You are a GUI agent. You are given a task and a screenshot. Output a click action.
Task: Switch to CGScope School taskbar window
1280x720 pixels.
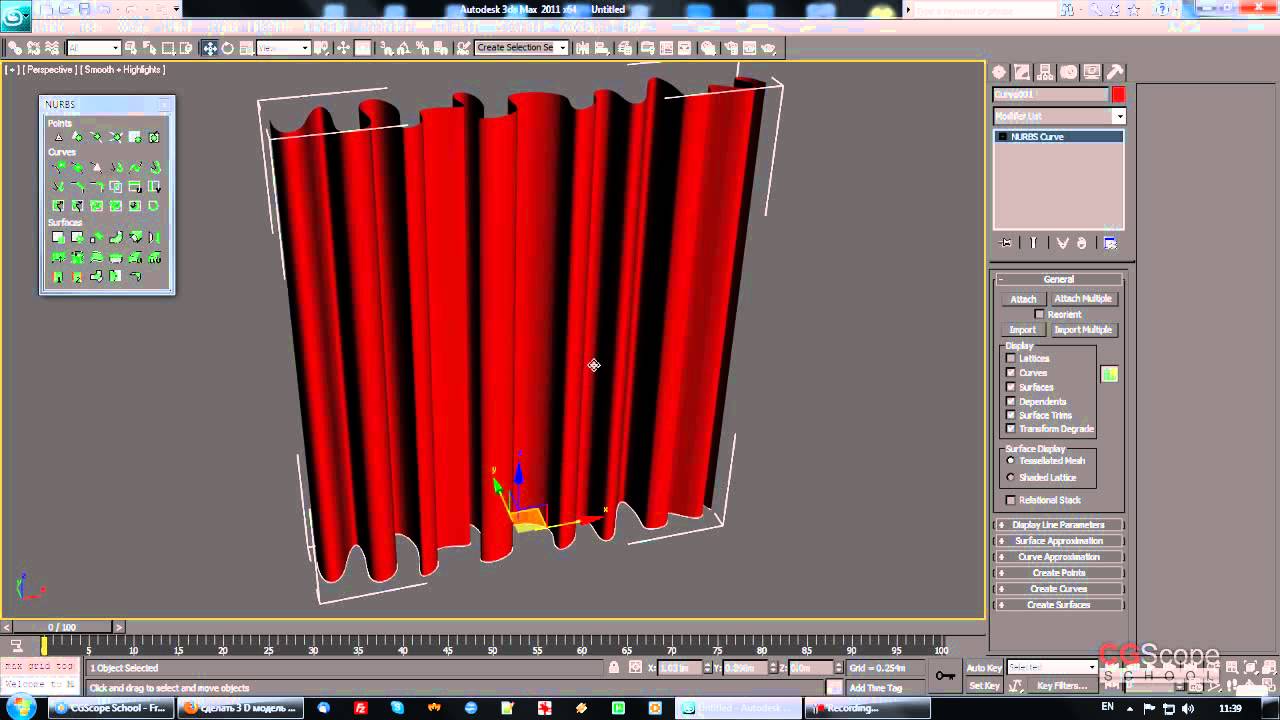coord(109,708)
